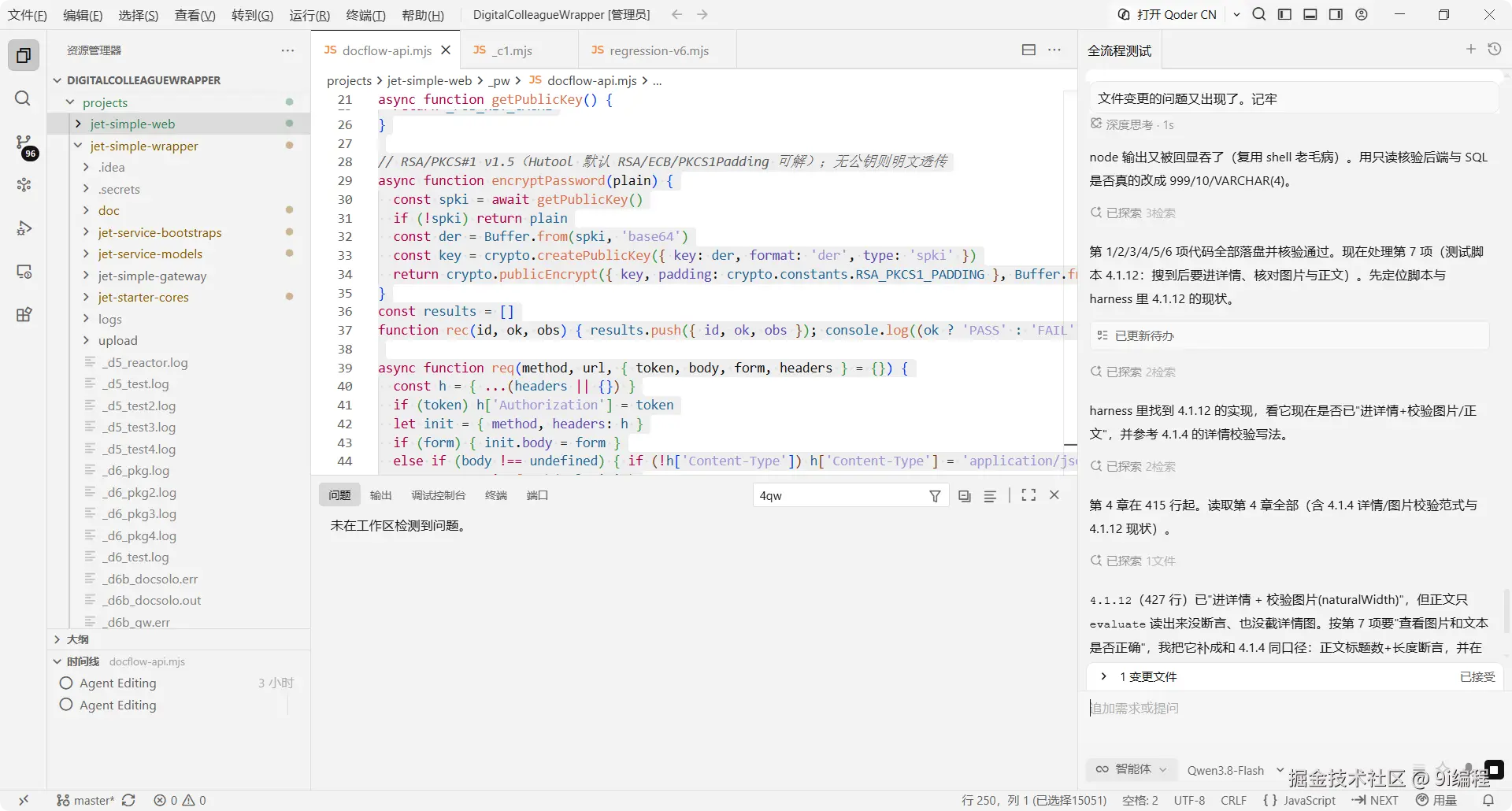Switch to the 输出 panel tab
Screen dimensions: 1512x811
point(380,495)
